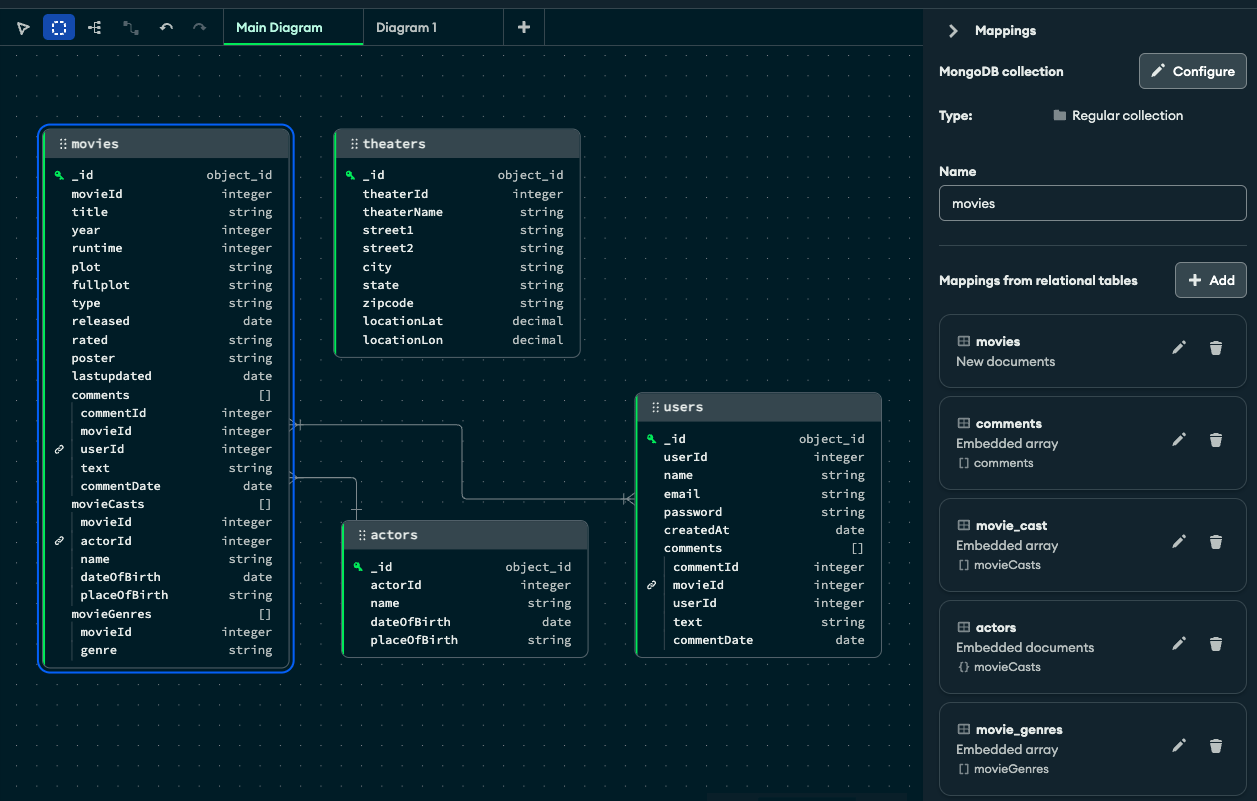Select the pointer arrow tool
This screenshot has height=801, width=1257.
pyautogui.click(x=23, y=28)
